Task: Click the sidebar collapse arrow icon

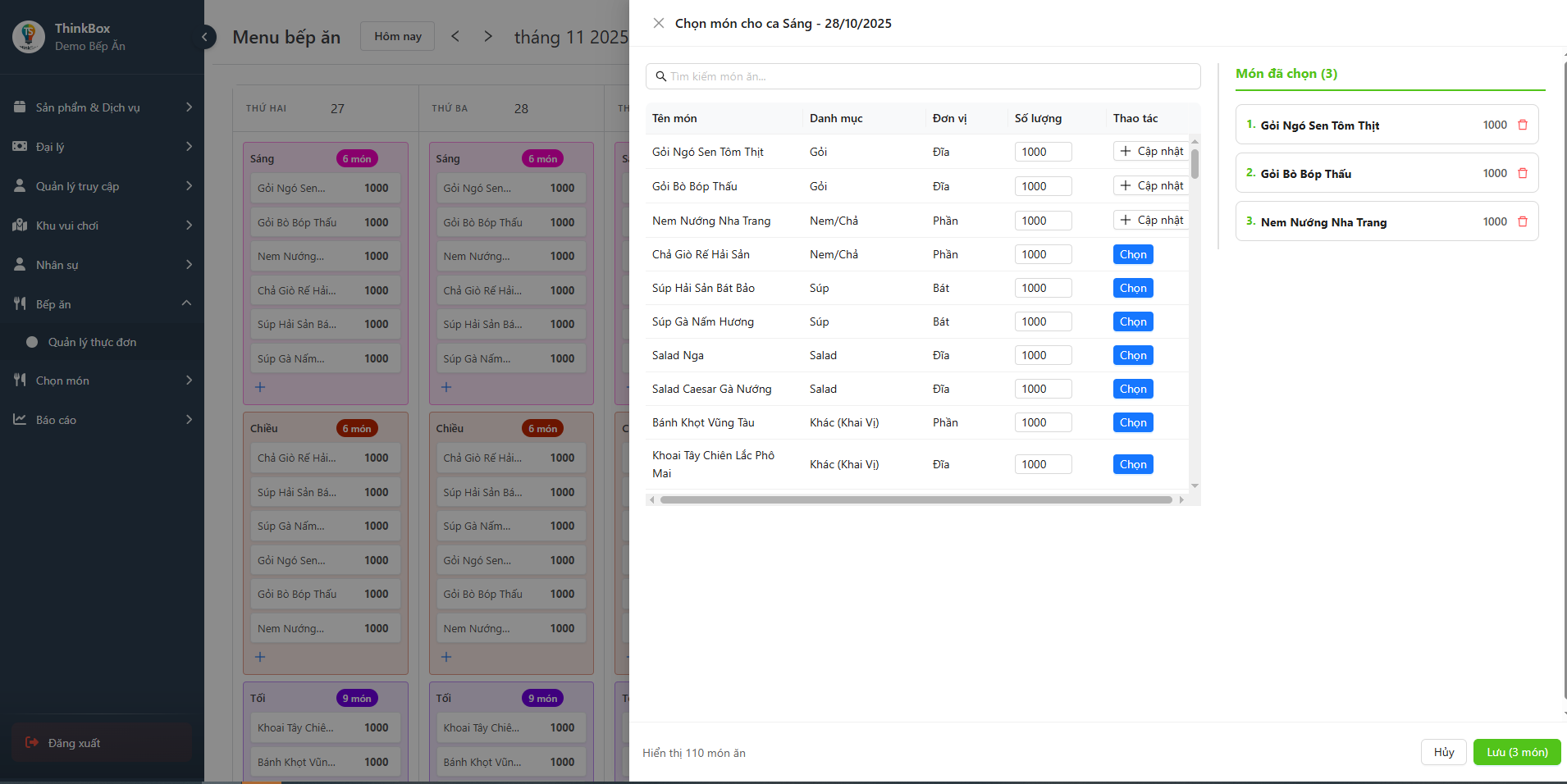Action: [205, 37]
